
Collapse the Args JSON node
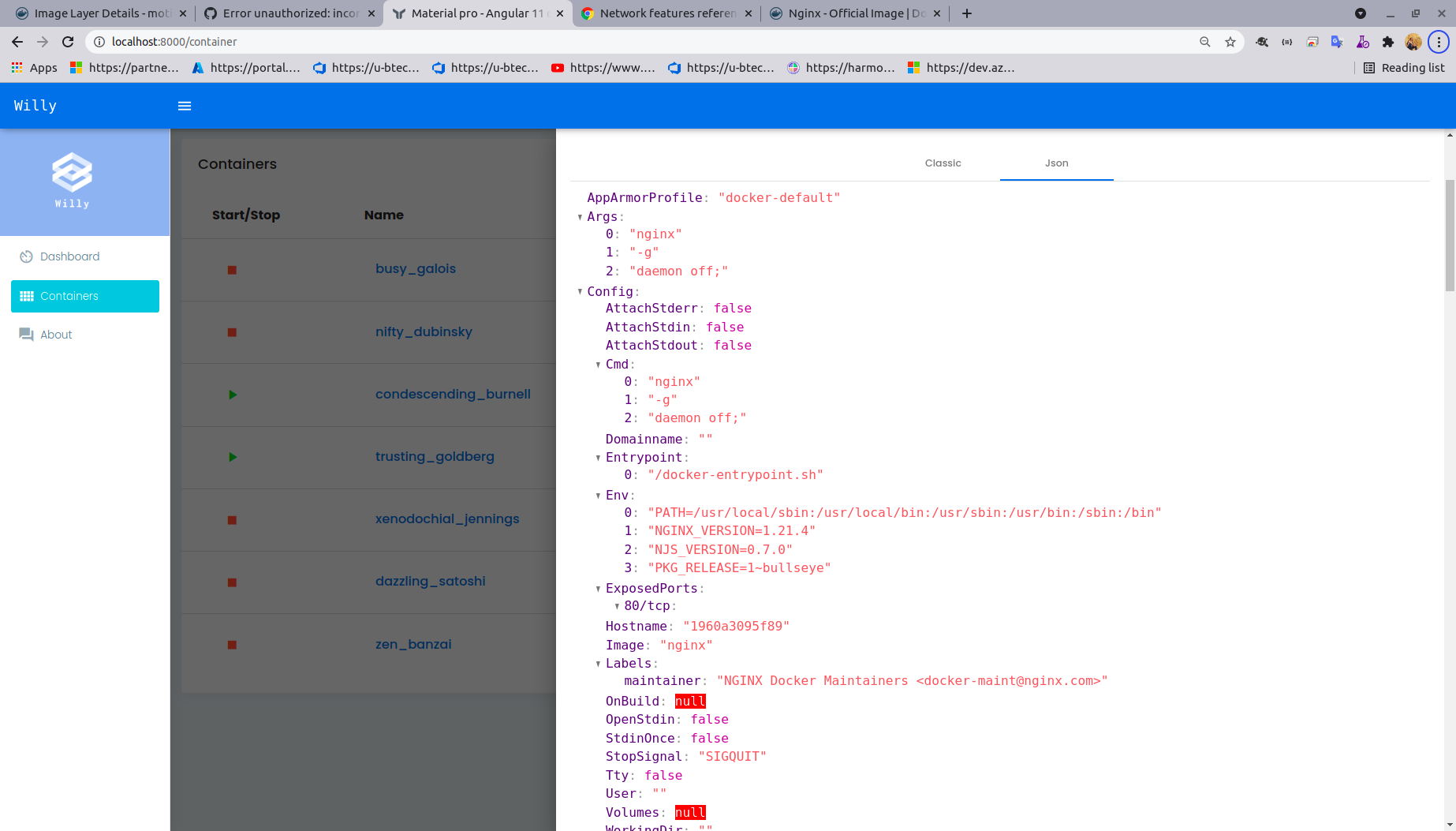click(x=580, y=217)
